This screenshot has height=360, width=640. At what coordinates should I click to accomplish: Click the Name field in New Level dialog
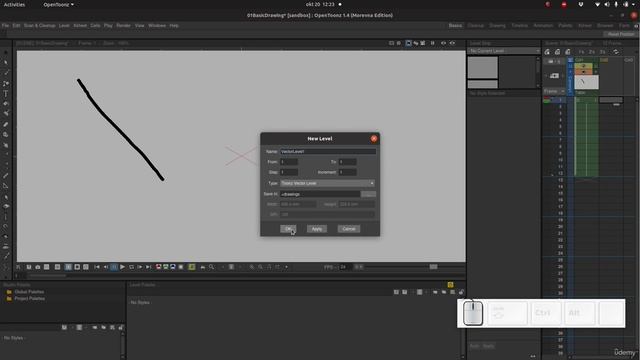pos(328,151)
